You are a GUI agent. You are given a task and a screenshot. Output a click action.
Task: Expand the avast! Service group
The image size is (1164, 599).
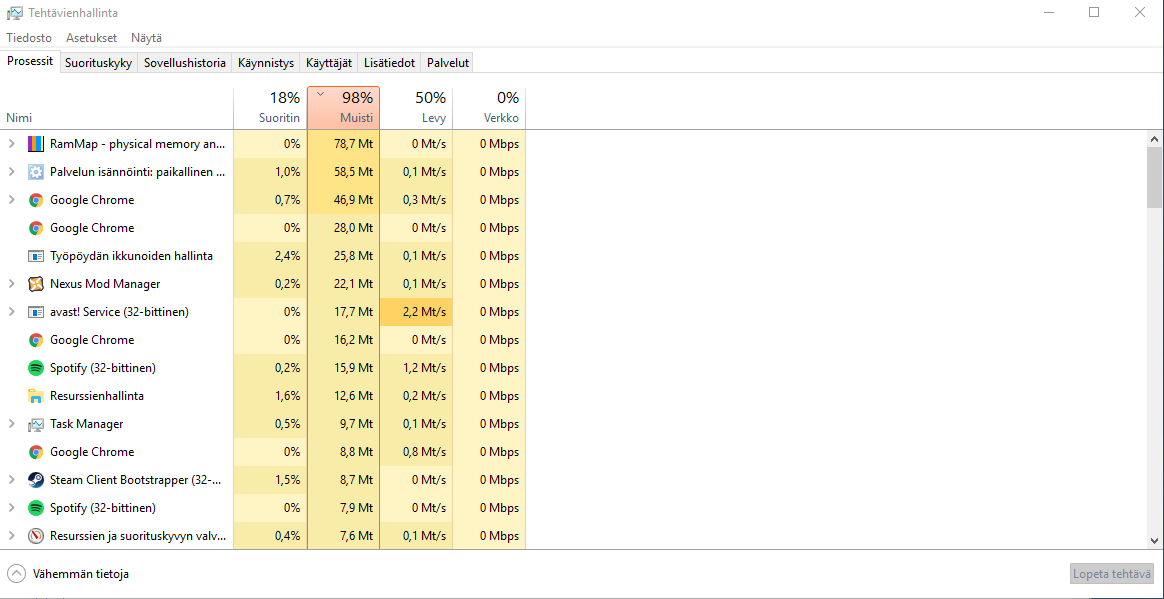(x=11, y=312)
